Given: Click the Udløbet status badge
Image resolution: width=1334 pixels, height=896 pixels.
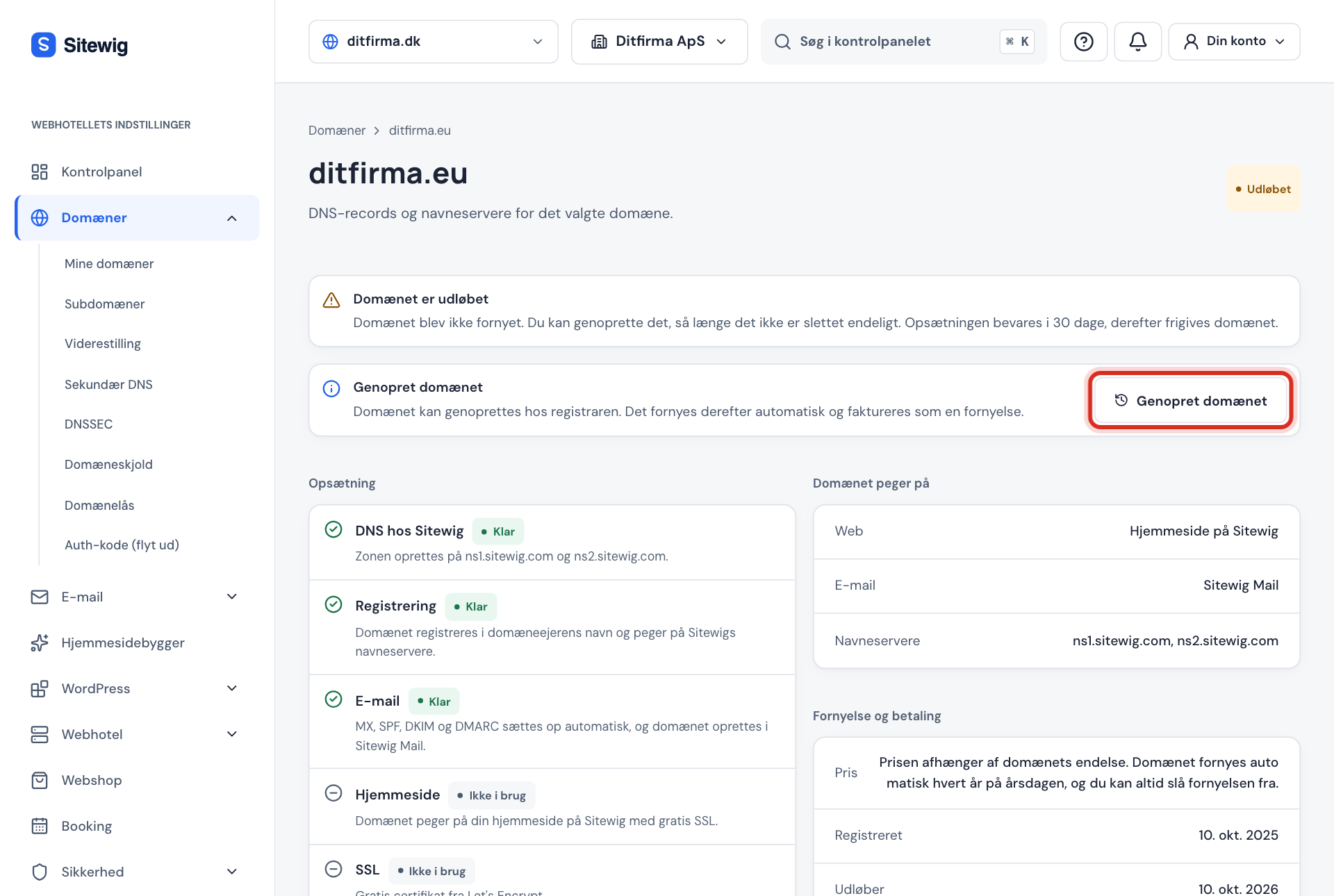Looking at the screenshot, I should (1262, 189).
